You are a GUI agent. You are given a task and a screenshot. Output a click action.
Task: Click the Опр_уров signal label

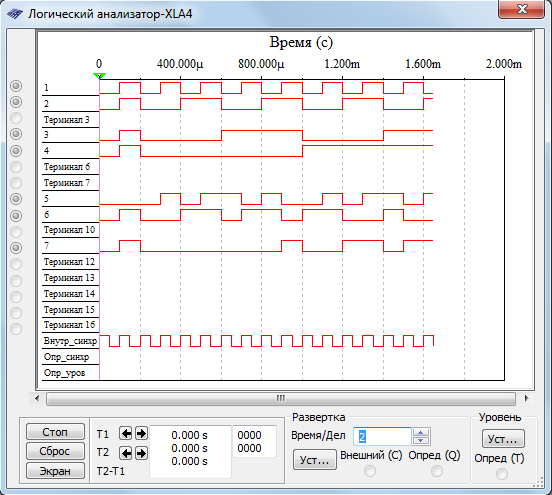[64, 373]
